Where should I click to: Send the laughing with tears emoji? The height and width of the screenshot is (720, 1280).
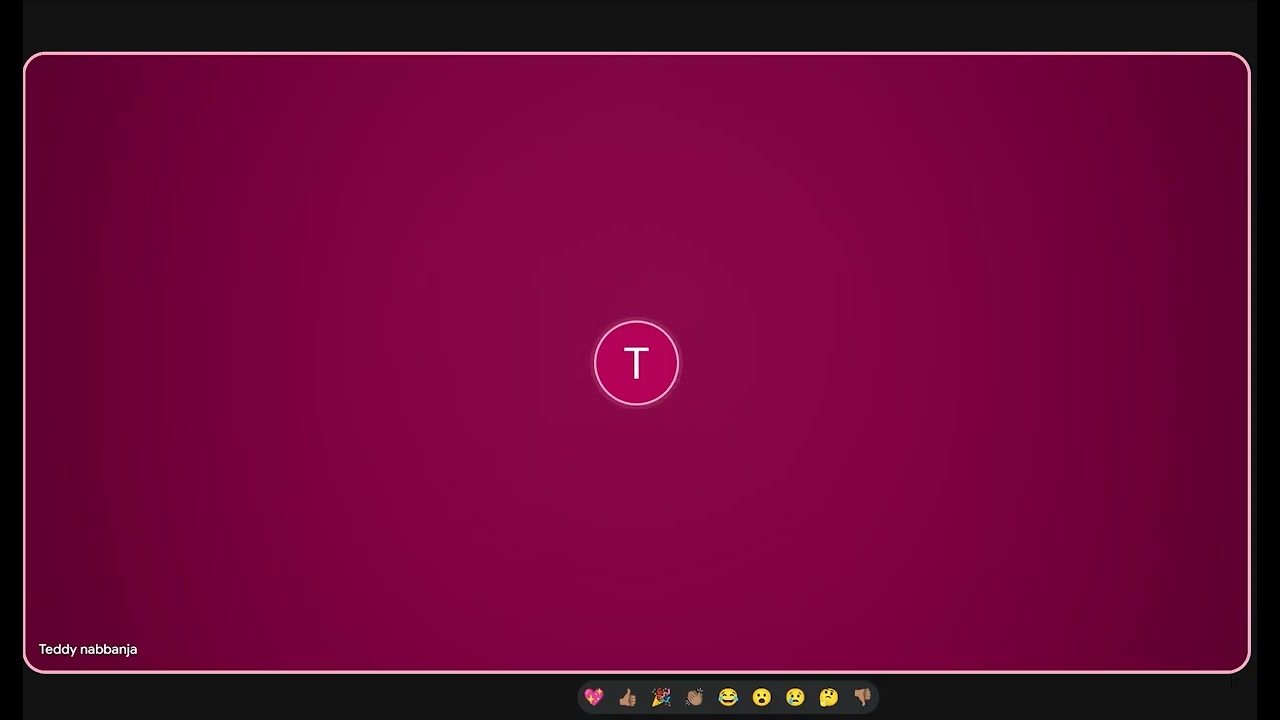(728, 697)
